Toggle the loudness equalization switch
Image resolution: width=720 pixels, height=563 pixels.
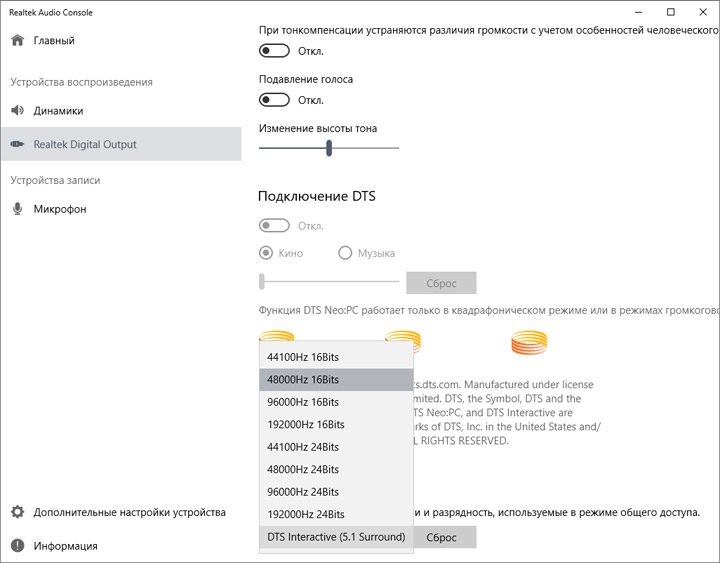tap(274, 51)
